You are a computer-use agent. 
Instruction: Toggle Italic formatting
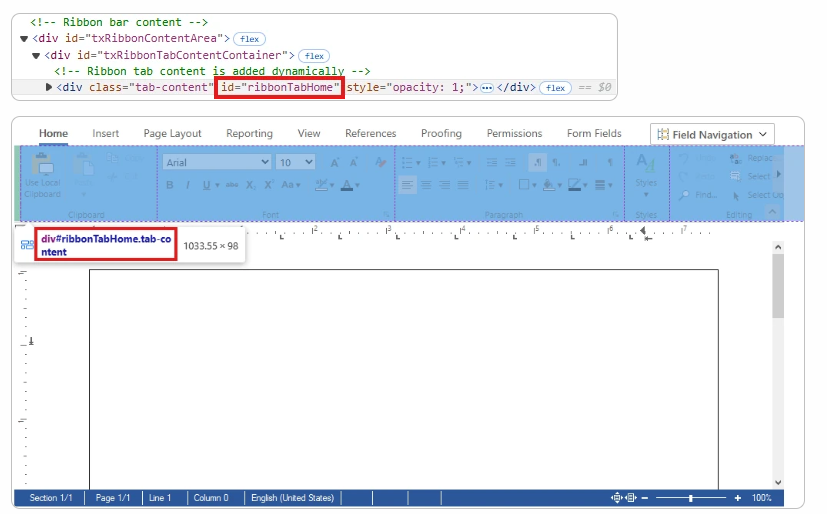[x=187, y=185]
